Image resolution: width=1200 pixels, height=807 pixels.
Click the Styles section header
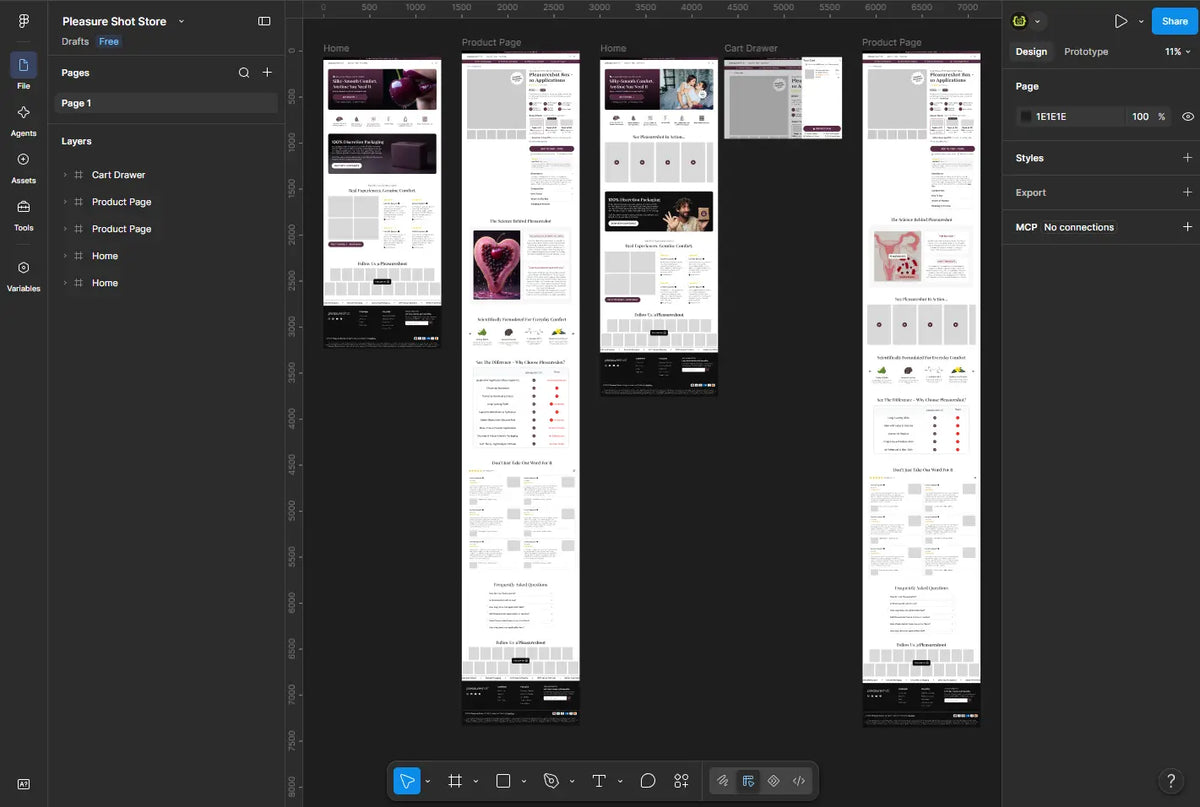pyautogui.click(x=1029, y=158)
